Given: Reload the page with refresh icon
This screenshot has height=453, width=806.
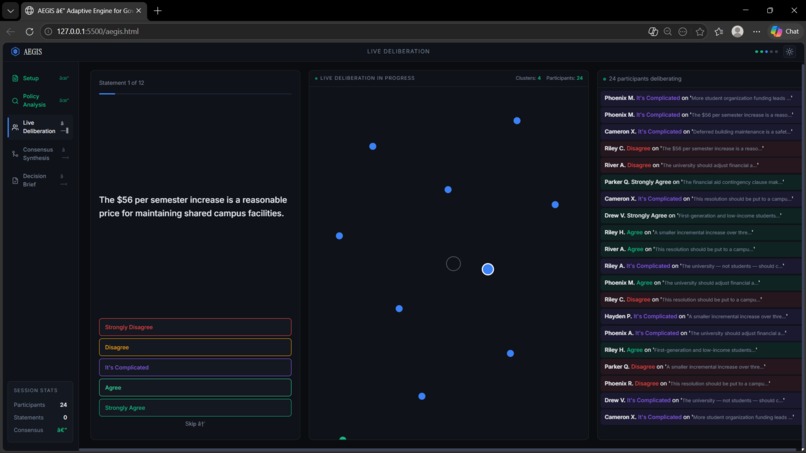Looking at the screenshot, I should 29,31.
